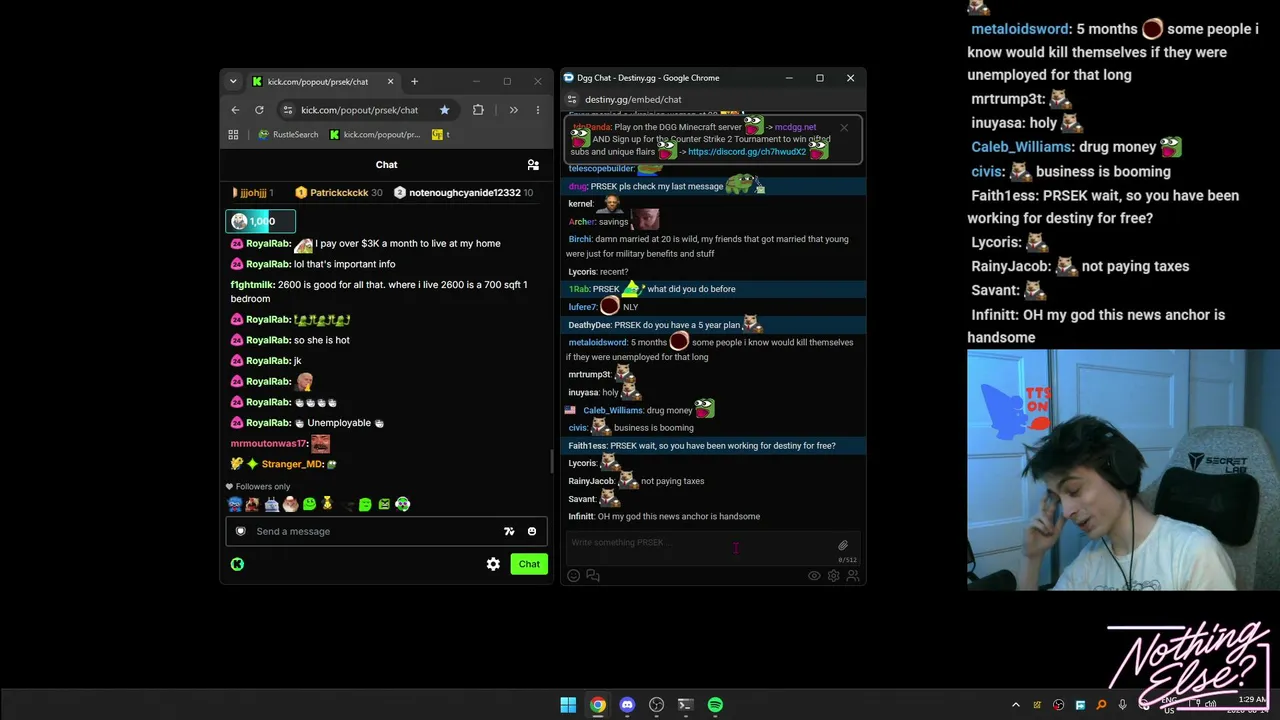Open the yellow 't' bookmark
This screenshot has height=720, width=1280.
(x=441, y=134)
